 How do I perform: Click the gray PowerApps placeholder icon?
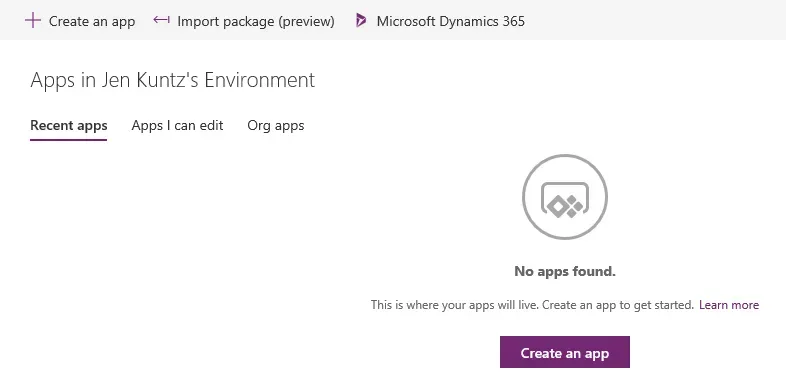click(x=565, y=199)
